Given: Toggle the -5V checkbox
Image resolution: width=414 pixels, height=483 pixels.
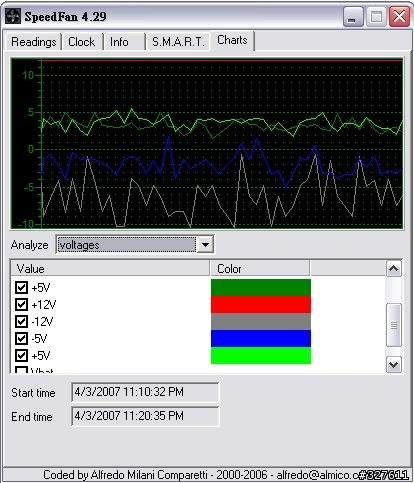Looking at the screenshot, I should [x=22, y=338].
